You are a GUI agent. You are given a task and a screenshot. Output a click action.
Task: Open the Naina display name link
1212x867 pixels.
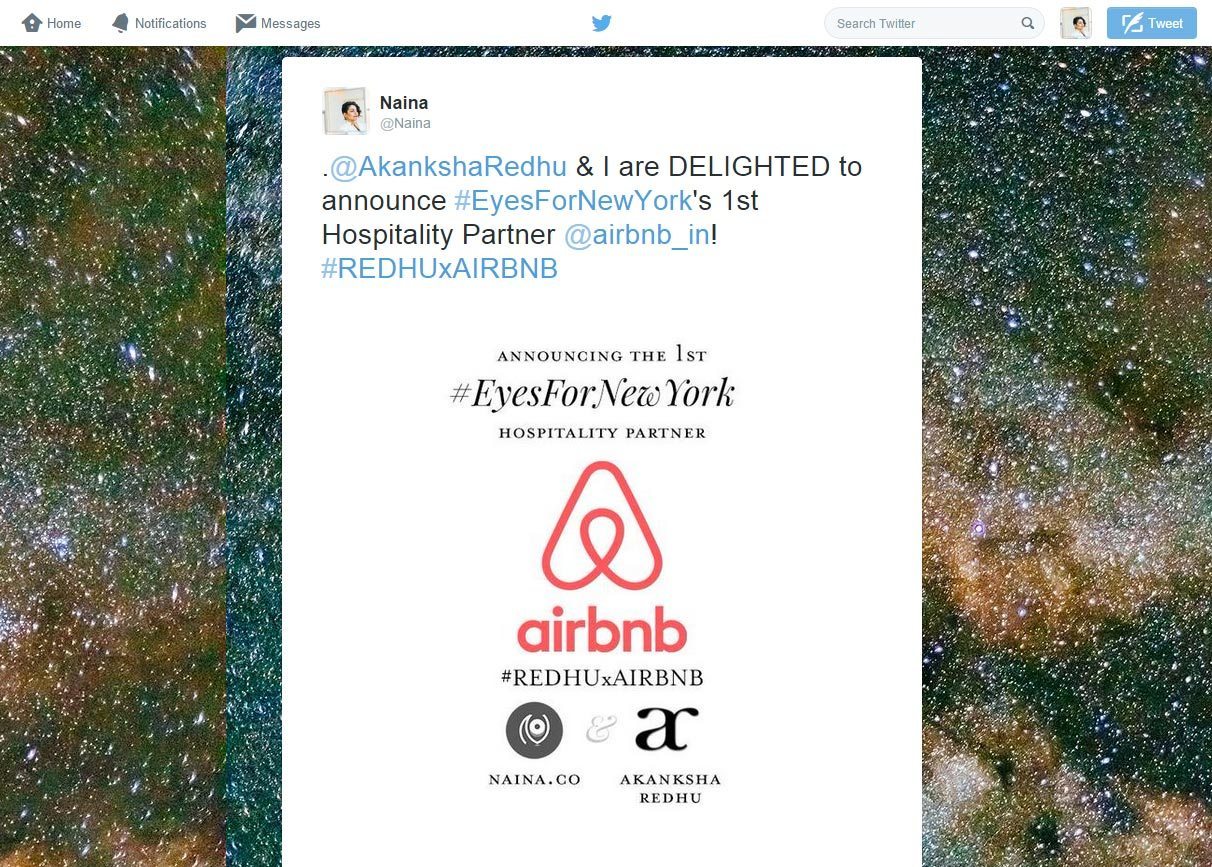pos(404,103)
